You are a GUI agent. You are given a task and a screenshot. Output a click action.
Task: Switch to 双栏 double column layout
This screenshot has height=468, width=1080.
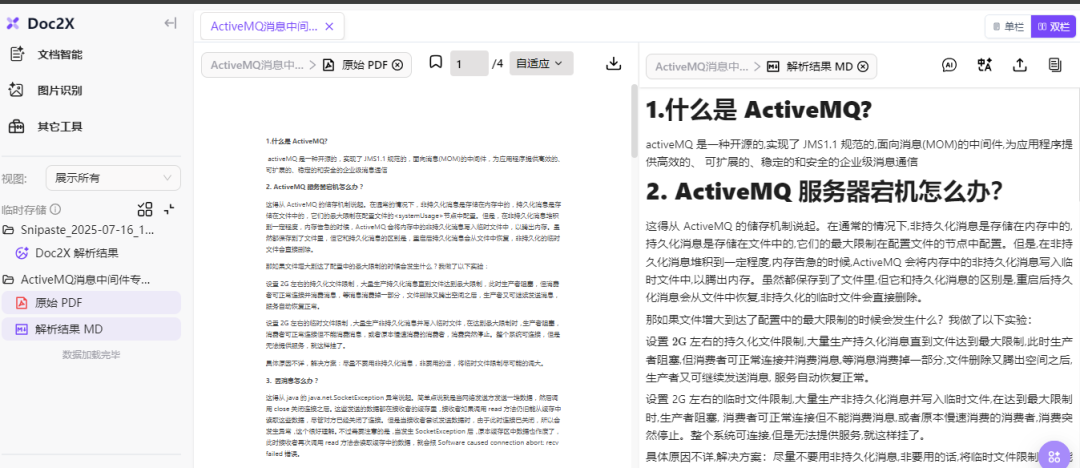(1053, 26)
